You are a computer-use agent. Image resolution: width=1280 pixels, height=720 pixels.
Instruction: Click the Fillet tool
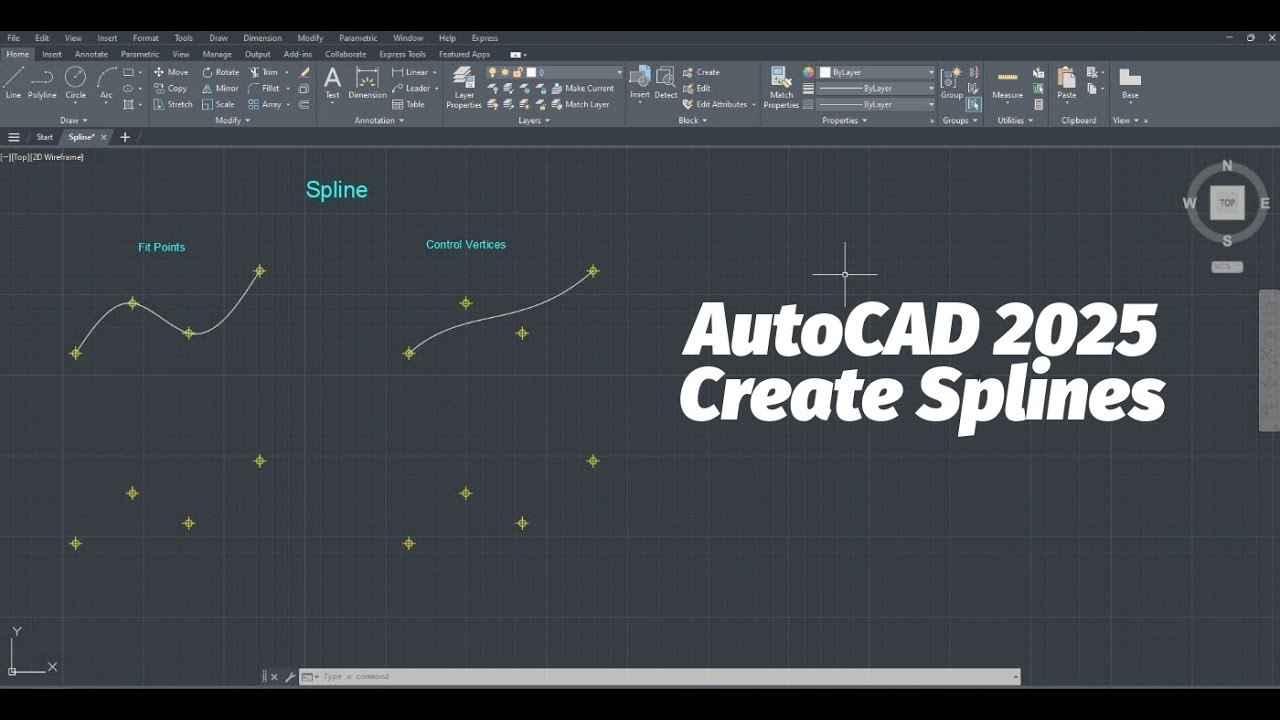tap(264, 88)
